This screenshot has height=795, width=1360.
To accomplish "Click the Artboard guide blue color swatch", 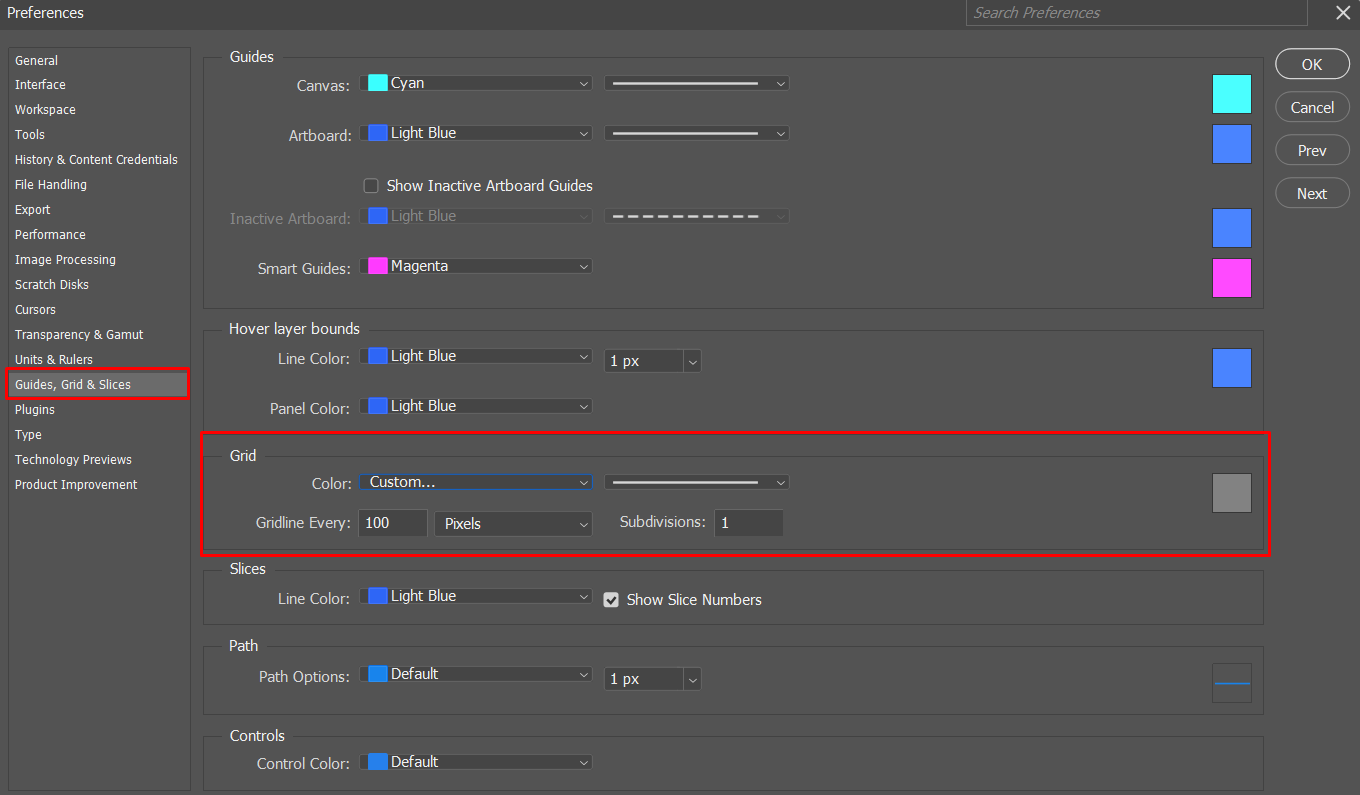I will (1231, 144).
